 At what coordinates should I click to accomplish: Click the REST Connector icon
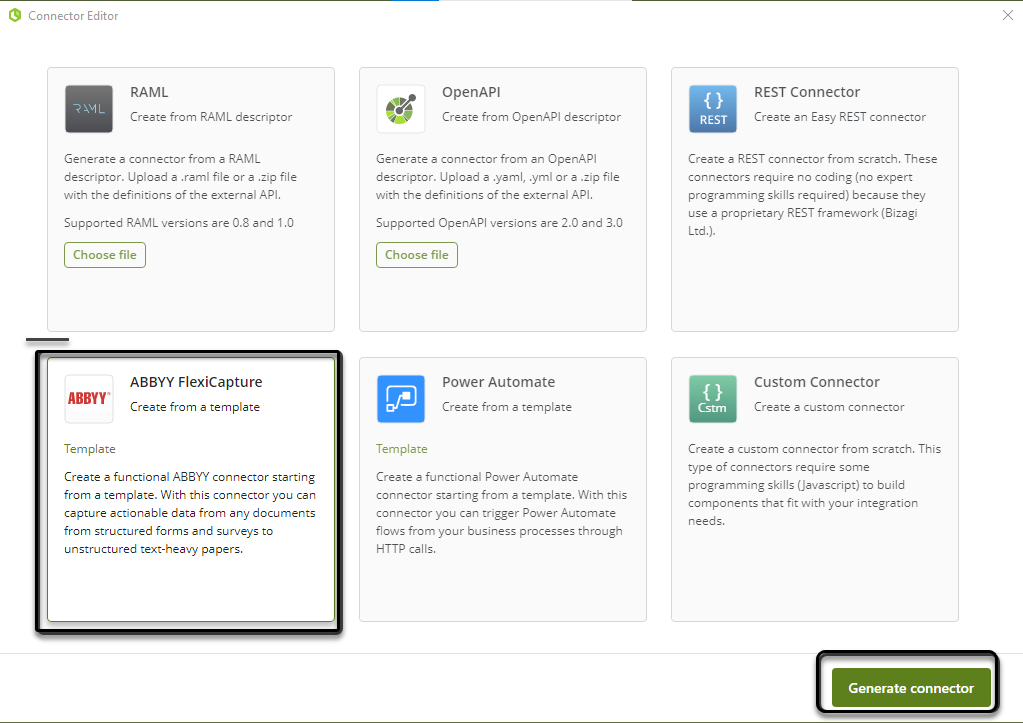(x=712, y=109)
